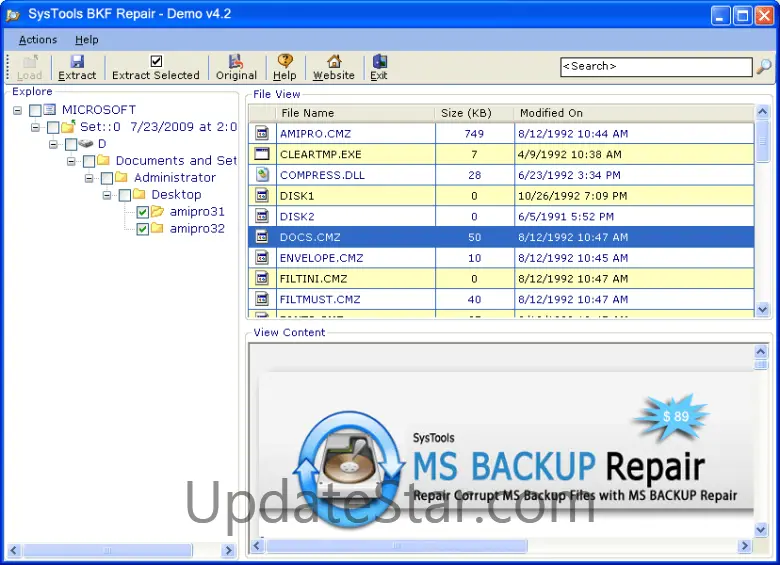This screenshot has width=780, height=565.
Task: Click the FILTINI.CMZ file icon
Action: 262,278
